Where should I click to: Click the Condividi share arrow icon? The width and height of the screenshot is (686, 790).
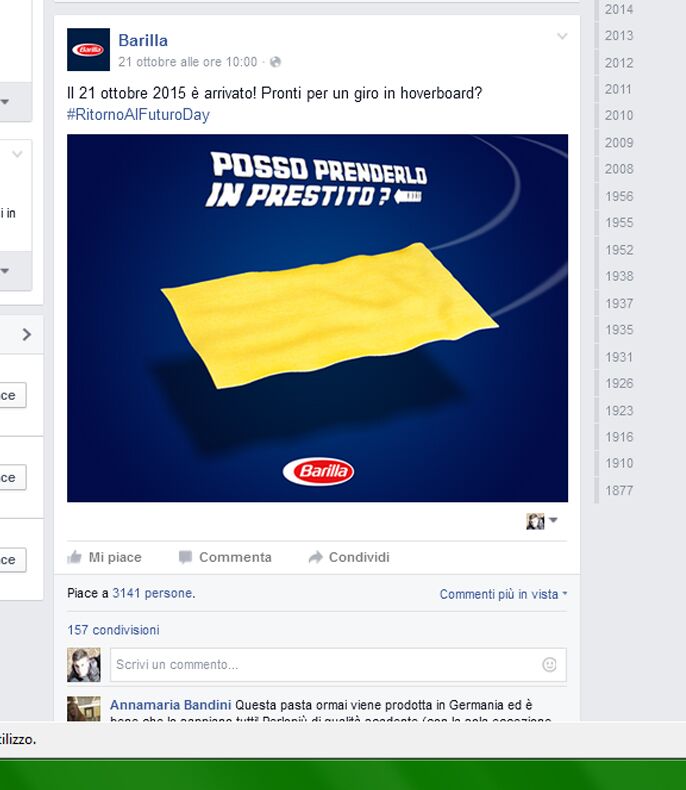click(315, 557)
